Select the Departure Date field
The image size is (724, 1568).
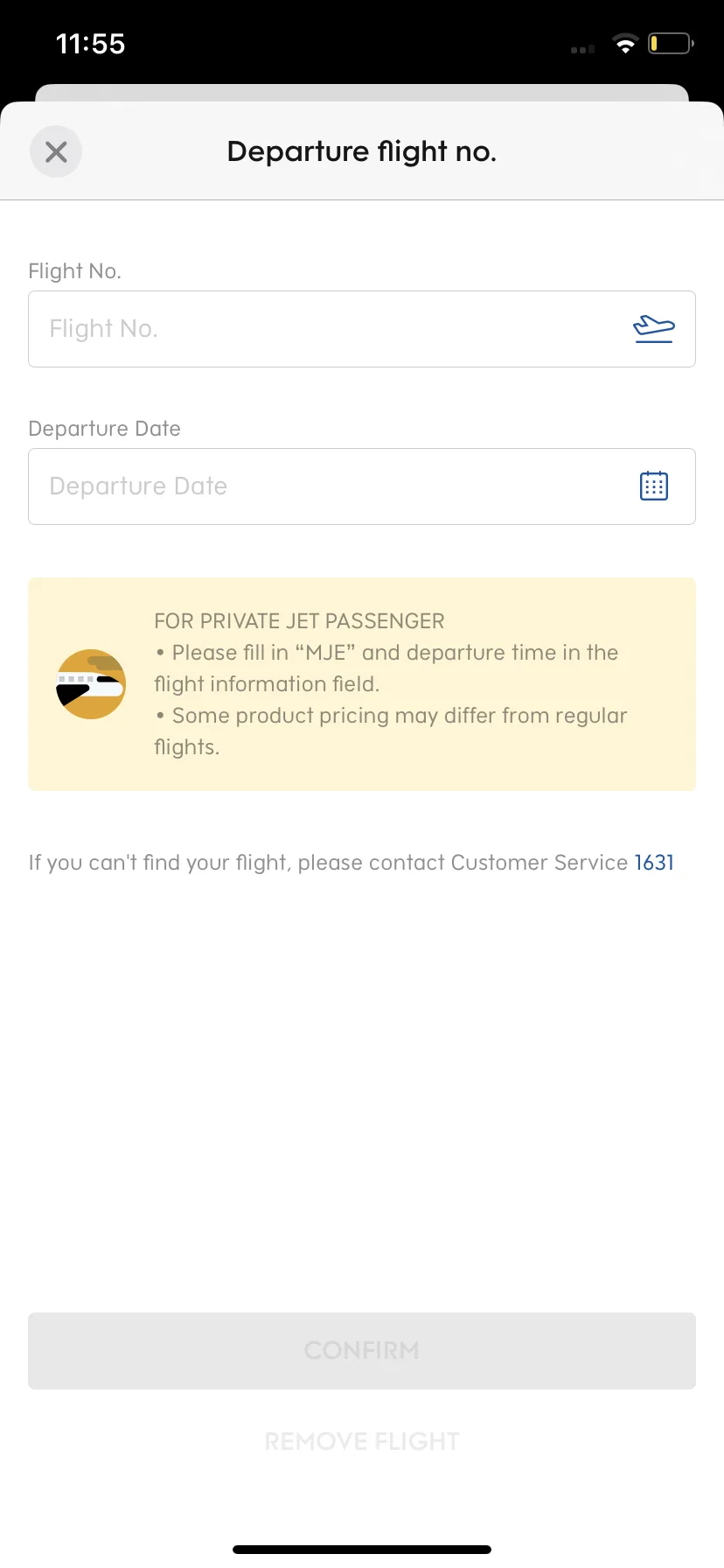click(x=362, y=486)
